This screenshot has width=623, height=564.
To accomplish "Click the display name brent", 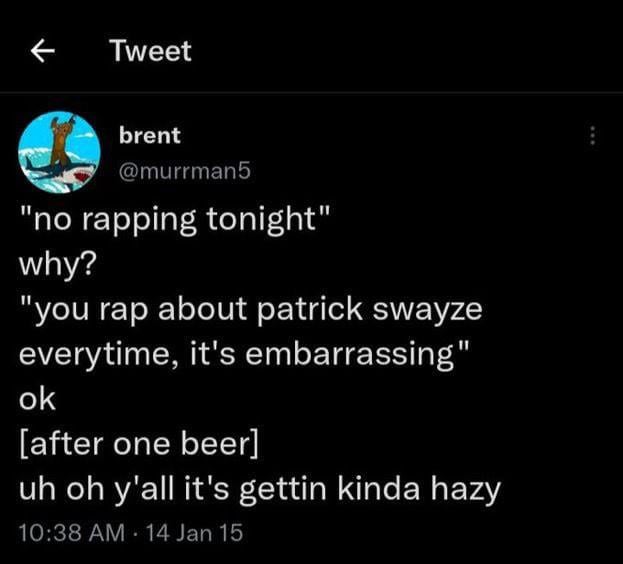I will pos(149,135).
